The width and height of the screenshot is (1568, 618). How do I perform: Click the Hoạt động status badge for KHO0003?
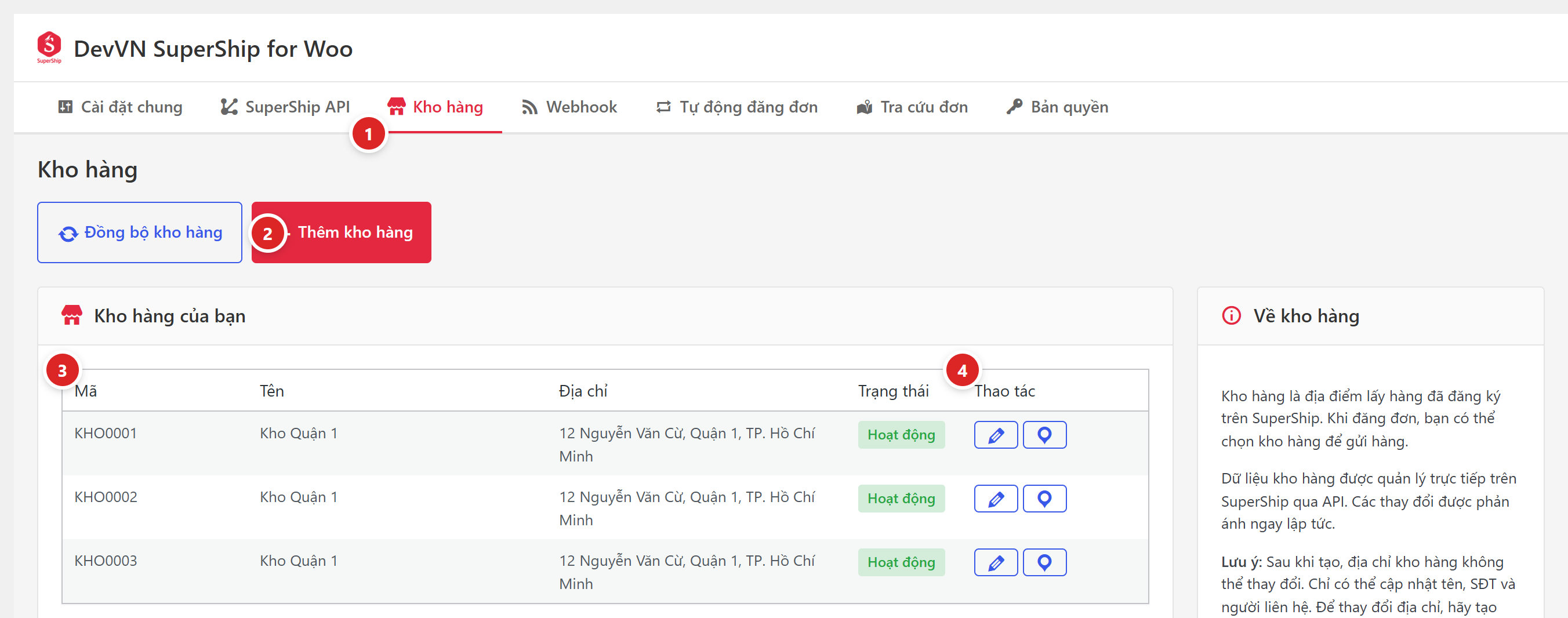(x=901, y=563)
